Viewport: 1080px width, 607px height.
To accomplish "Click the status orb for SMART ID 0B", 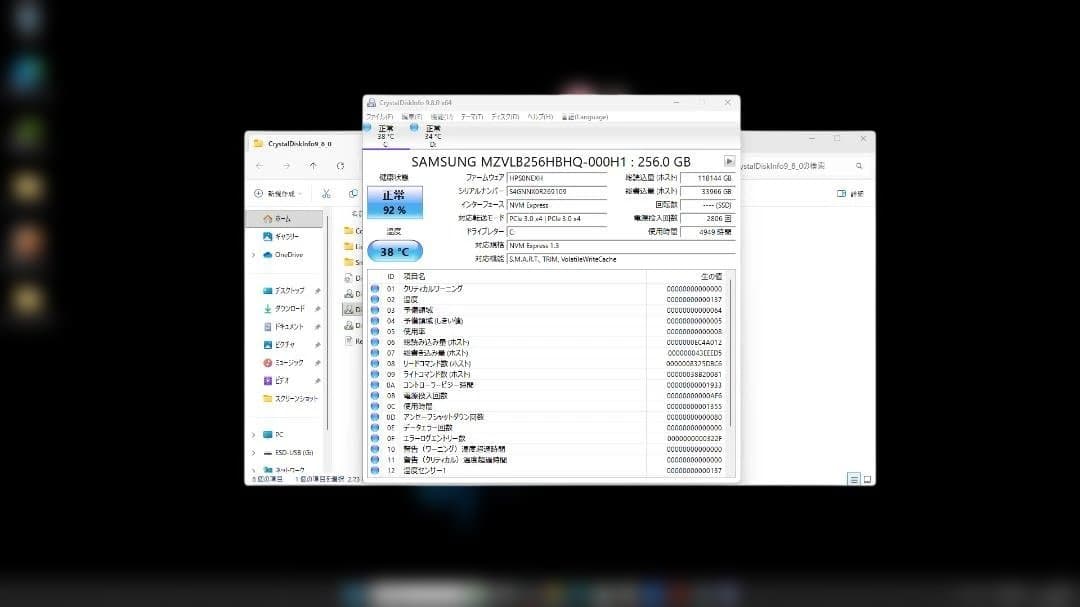I will pos(375,395).
